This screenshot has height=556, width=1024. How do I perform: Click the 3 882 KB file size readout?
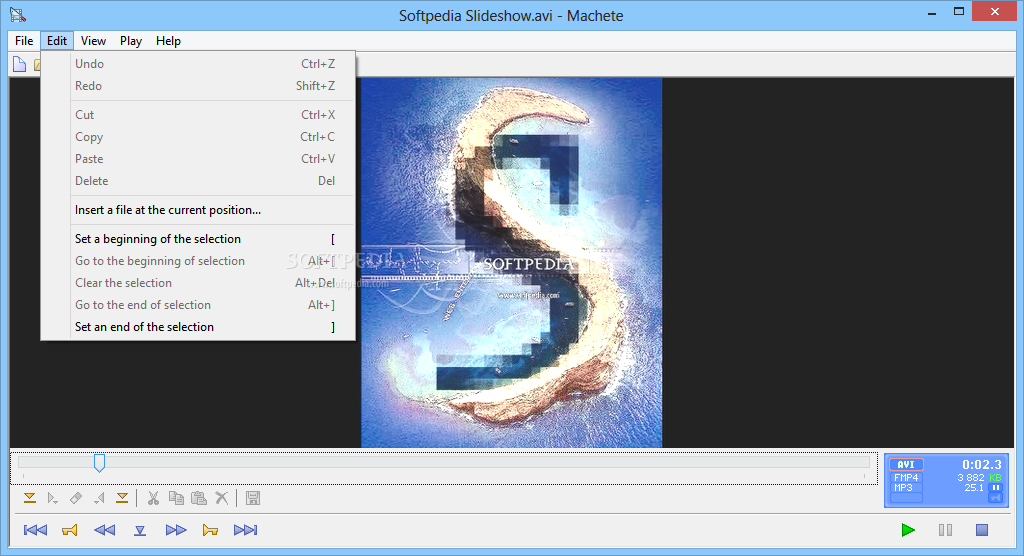click(980, 478)
